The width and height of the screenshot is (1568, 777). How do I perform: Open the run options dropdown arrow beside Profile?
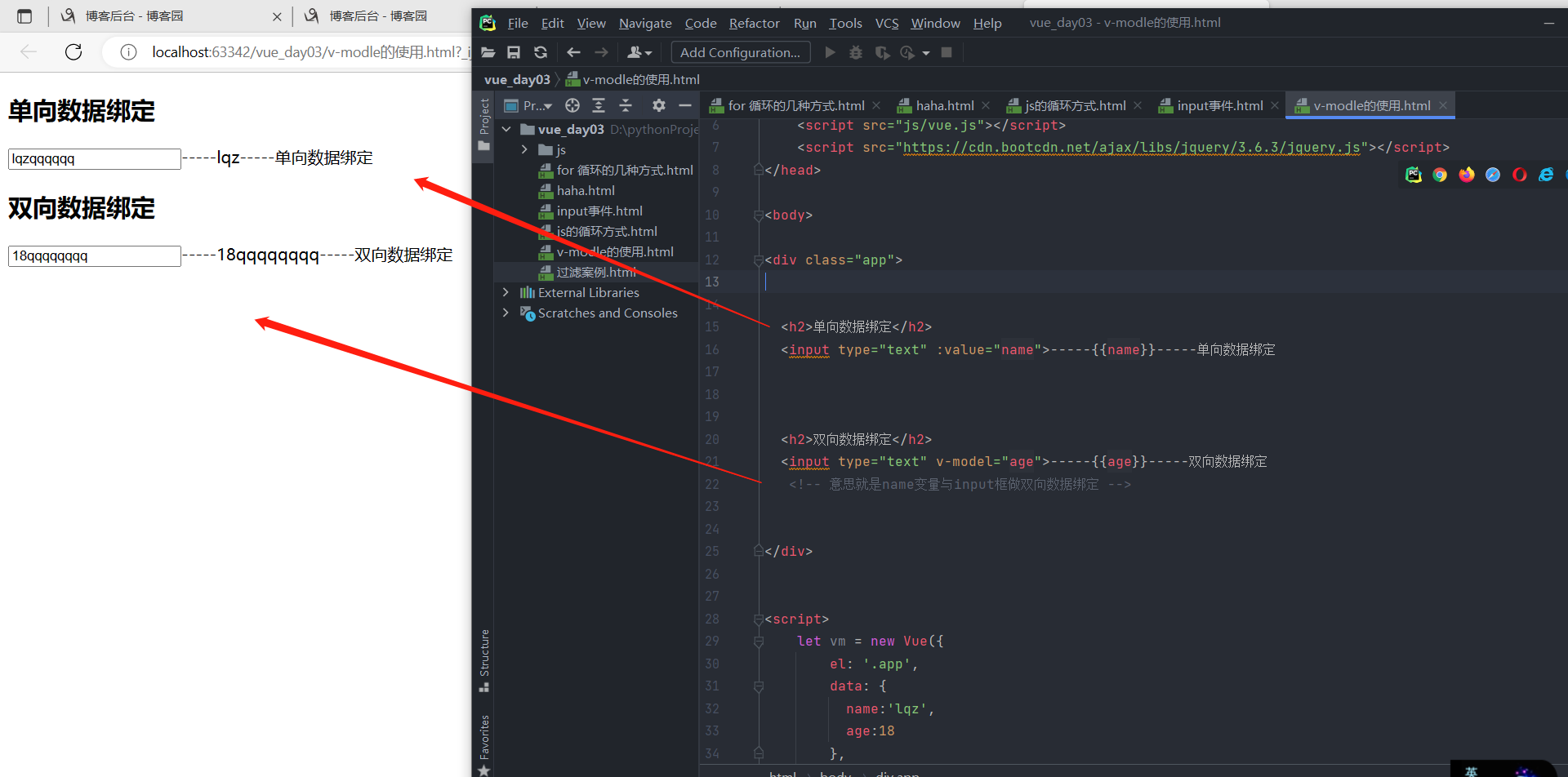pos(926,53)
